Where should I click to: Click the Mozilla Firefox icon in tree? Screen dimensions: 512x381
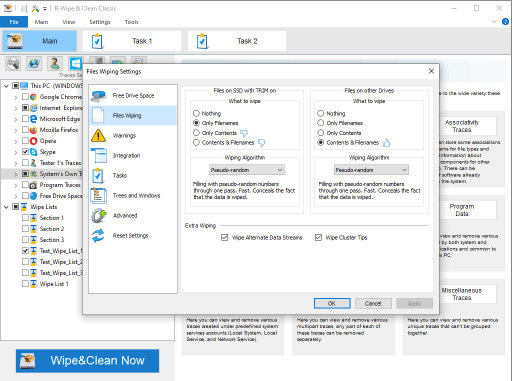point(33,130)
